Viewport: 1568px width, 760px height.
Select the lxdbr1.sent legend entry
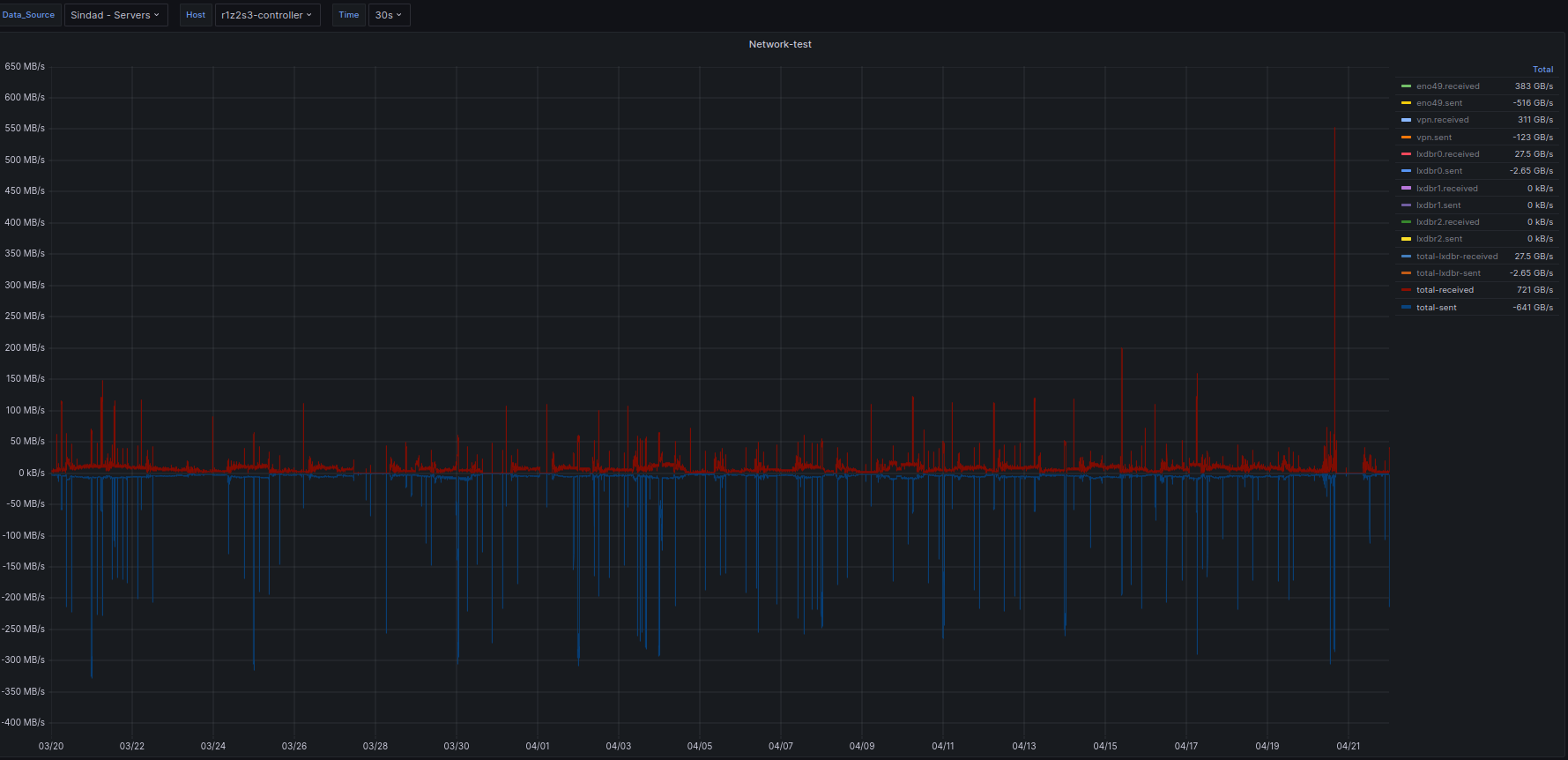1438,205
